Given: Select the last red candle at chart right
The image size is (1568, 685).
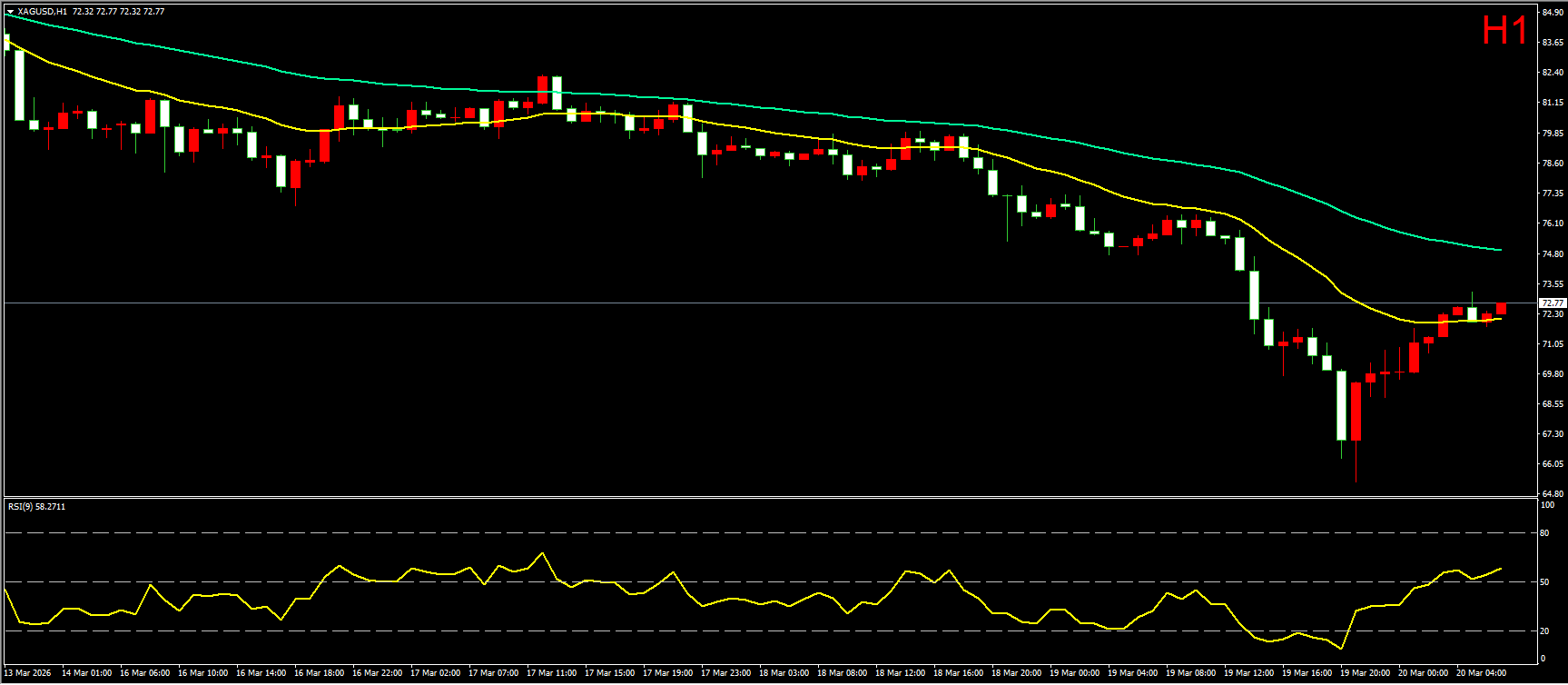Looking at the screenshot, I should click(x=1501, y=309).
